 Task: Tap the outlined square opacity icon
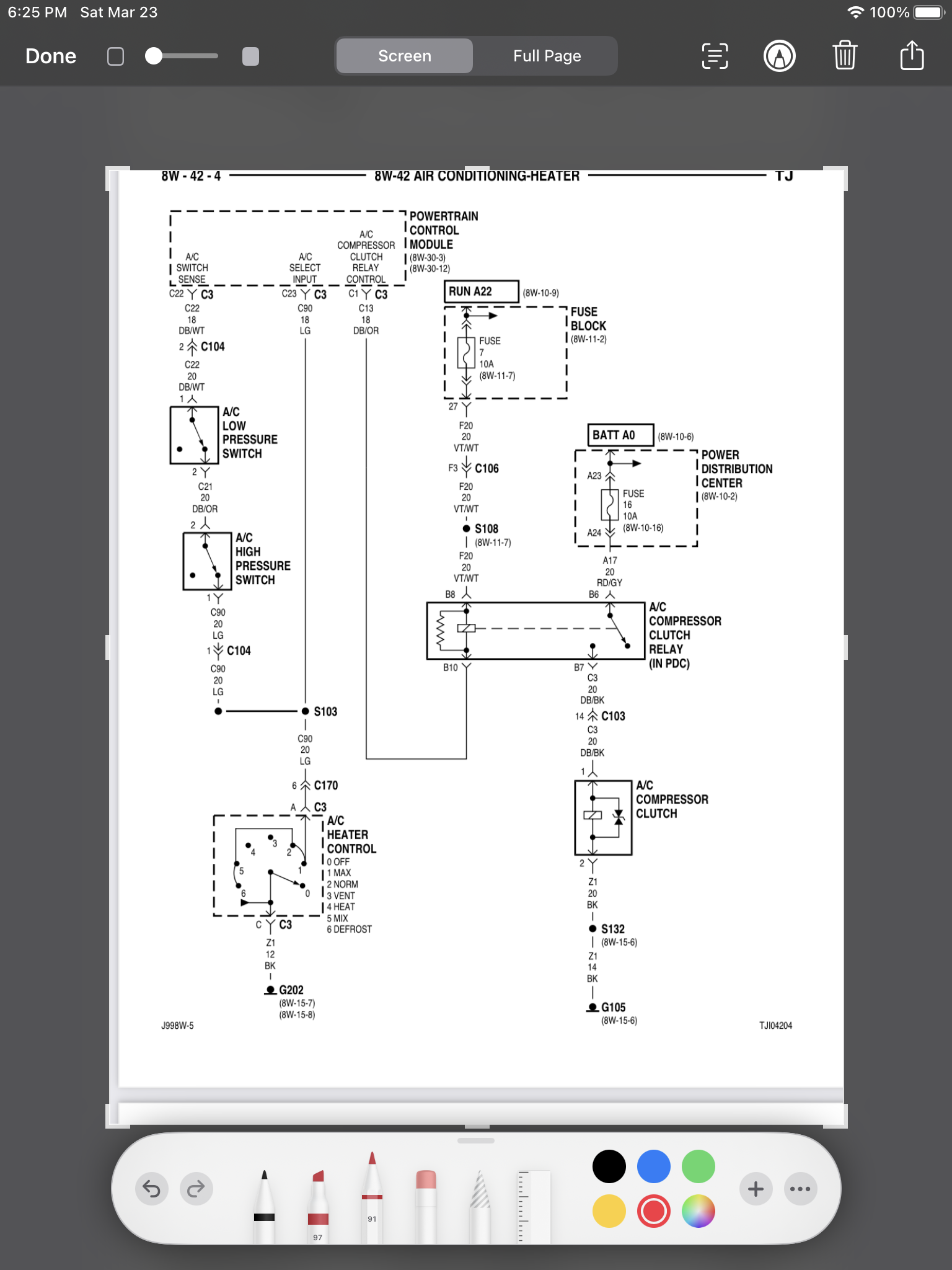pyautogui.click(x=116, y=56)
